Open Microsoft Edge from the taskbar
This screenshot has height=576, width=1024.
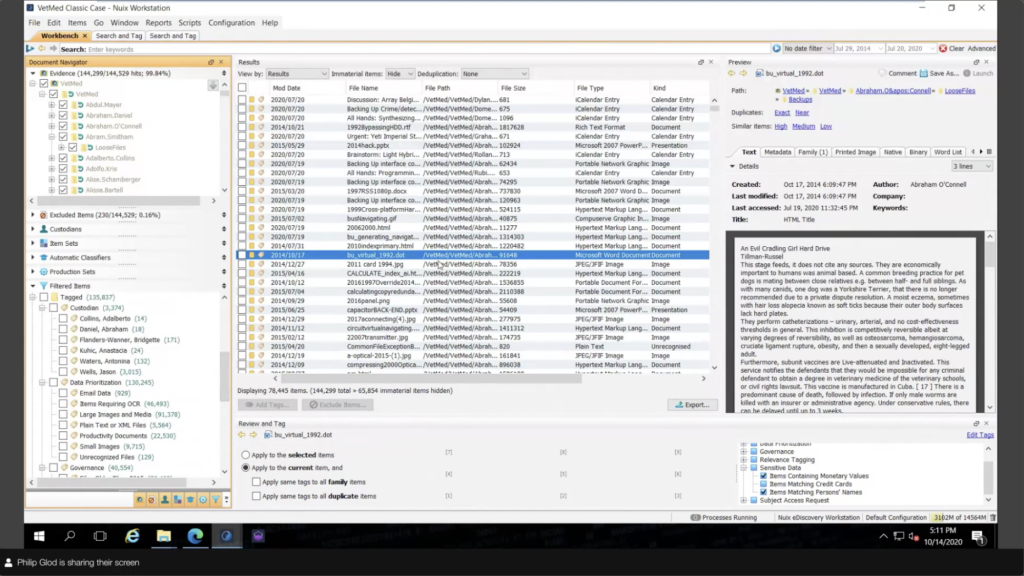point(195,536)
